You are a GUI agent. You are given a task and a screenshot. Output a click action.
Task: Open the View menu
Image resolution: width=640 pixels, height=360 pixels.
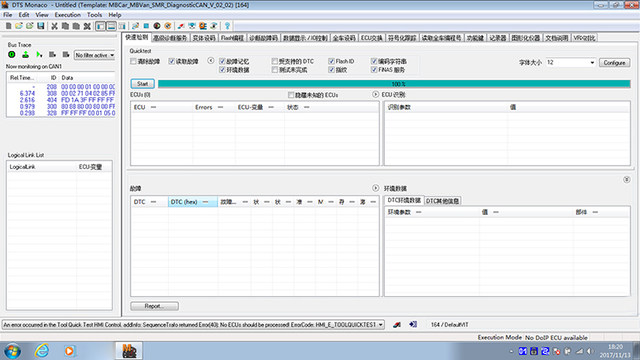tap(42, 15)
